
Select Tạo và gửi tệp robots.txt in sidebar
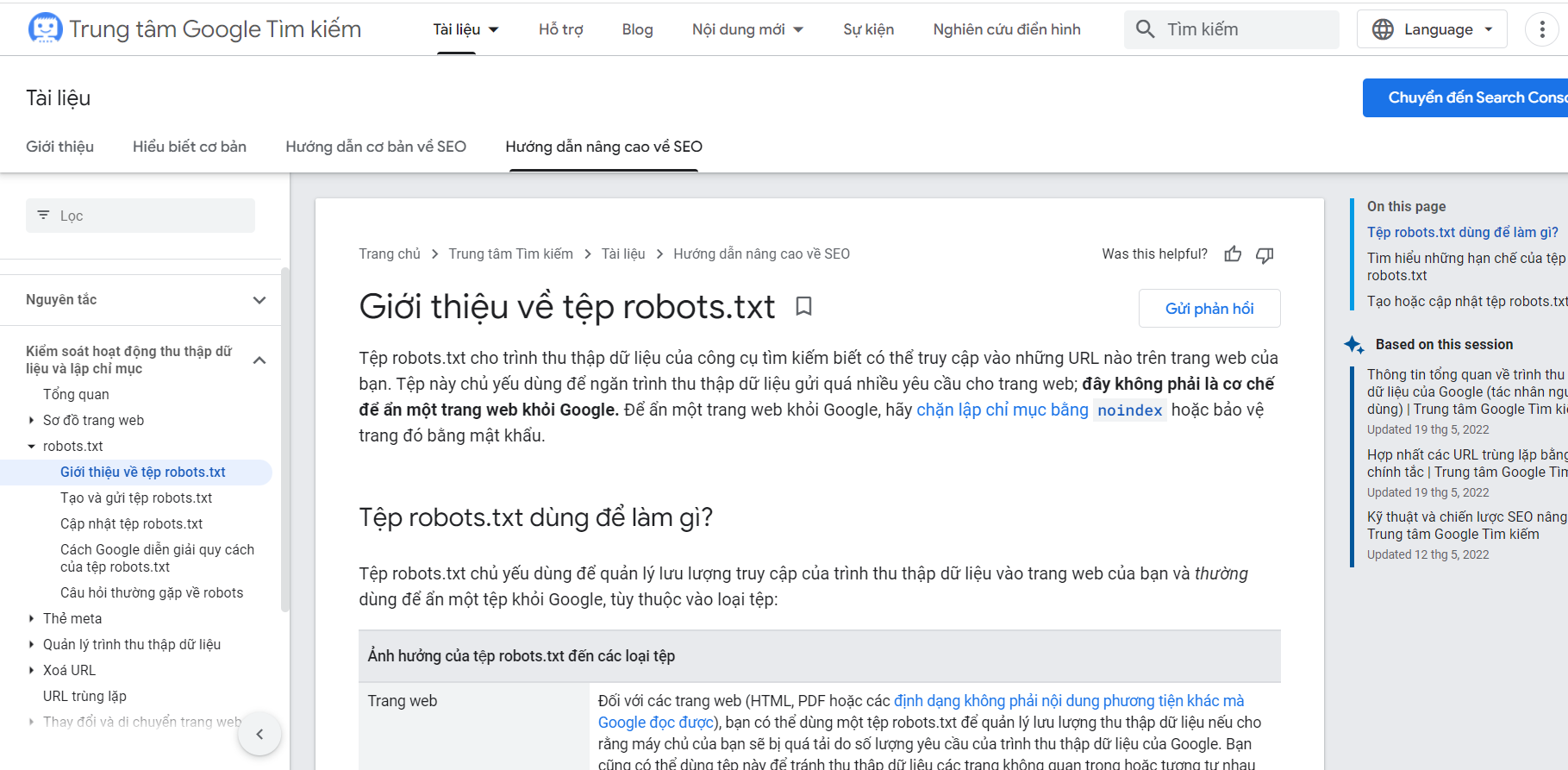pos(136,498)
